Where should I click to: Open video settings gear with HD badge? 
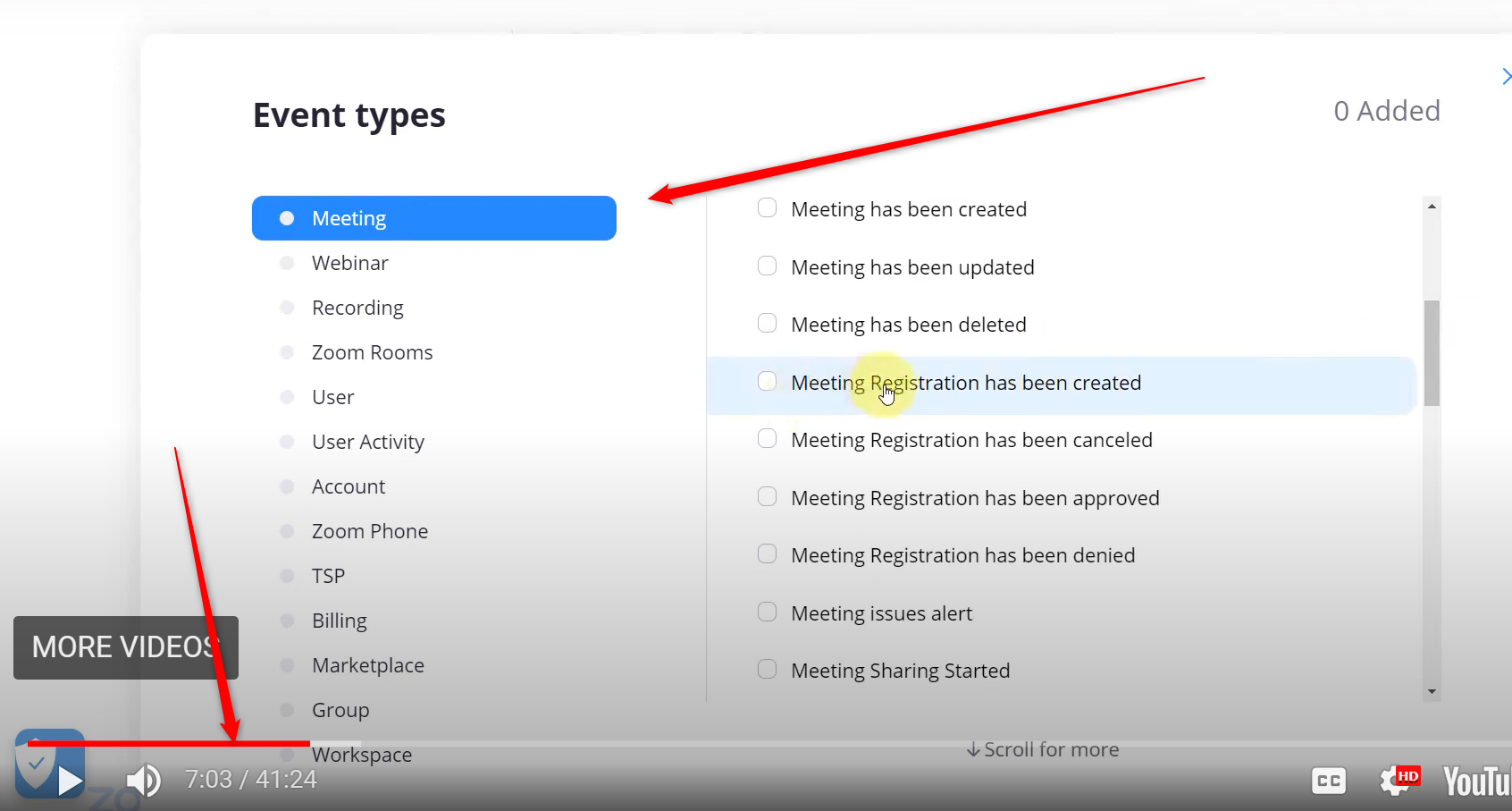coord(1399,780)
